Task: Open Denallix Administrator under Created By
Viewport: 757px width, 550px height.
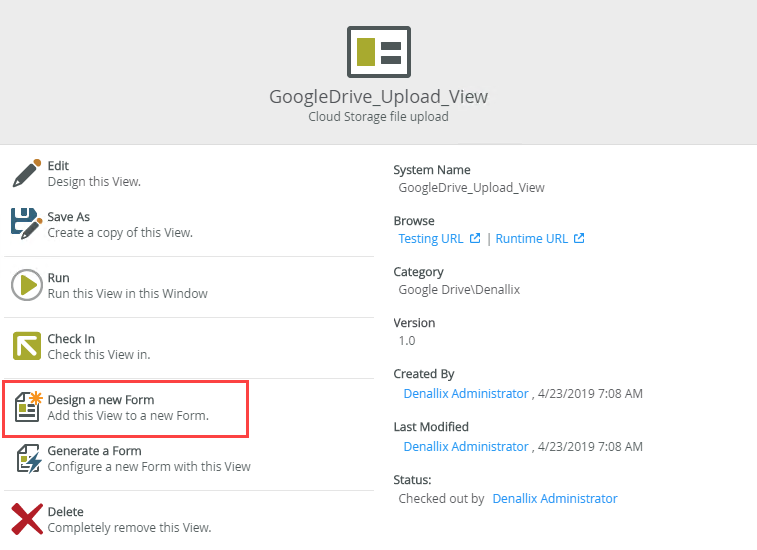Action: point(466,394)
